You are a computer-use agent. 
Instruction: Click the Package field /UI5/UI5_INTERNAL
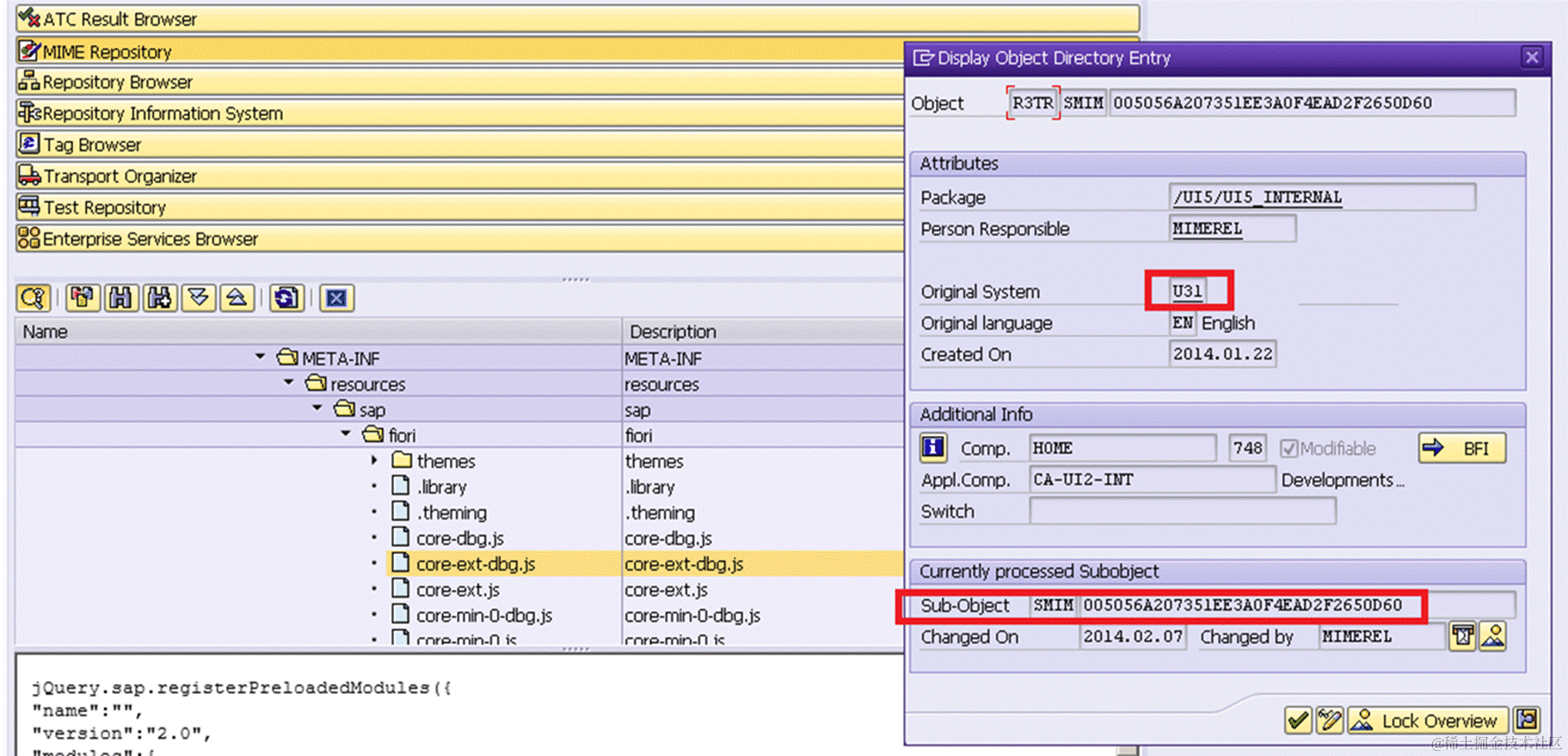(1322, 197)
